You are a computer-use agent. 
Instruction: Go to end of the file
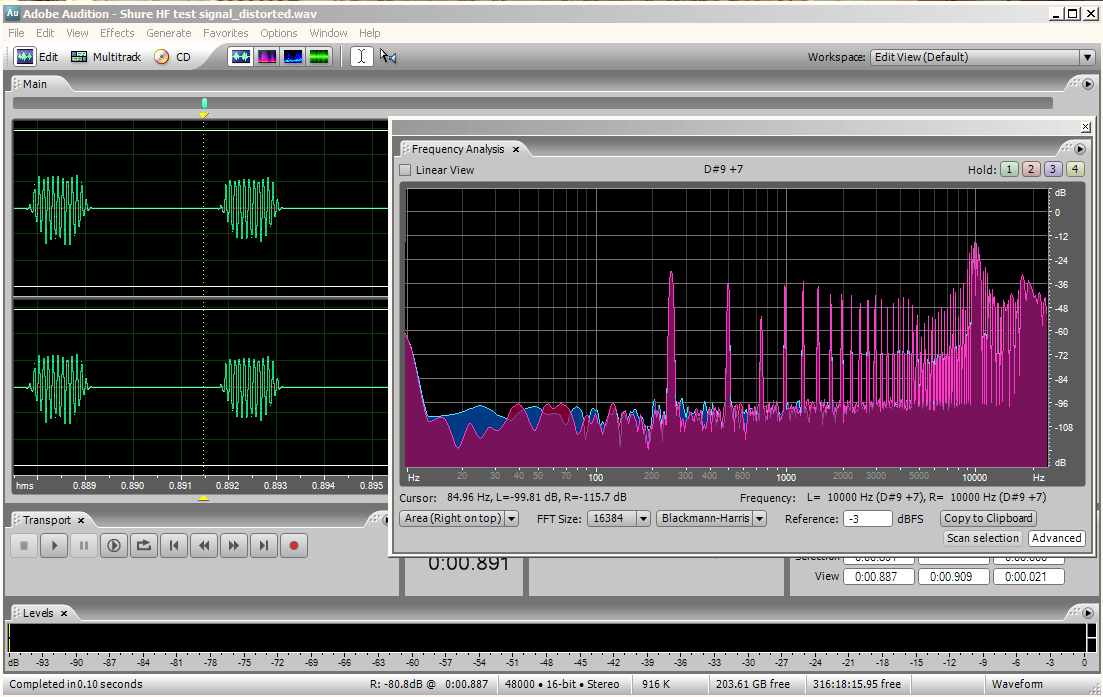[264, 545]
